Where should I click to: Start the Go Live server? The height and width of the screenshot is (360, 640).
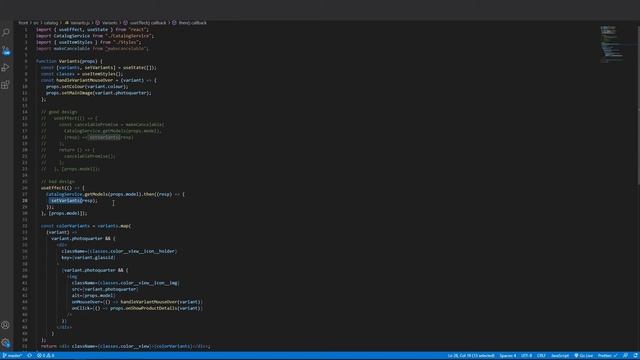(x=583, y=356)
